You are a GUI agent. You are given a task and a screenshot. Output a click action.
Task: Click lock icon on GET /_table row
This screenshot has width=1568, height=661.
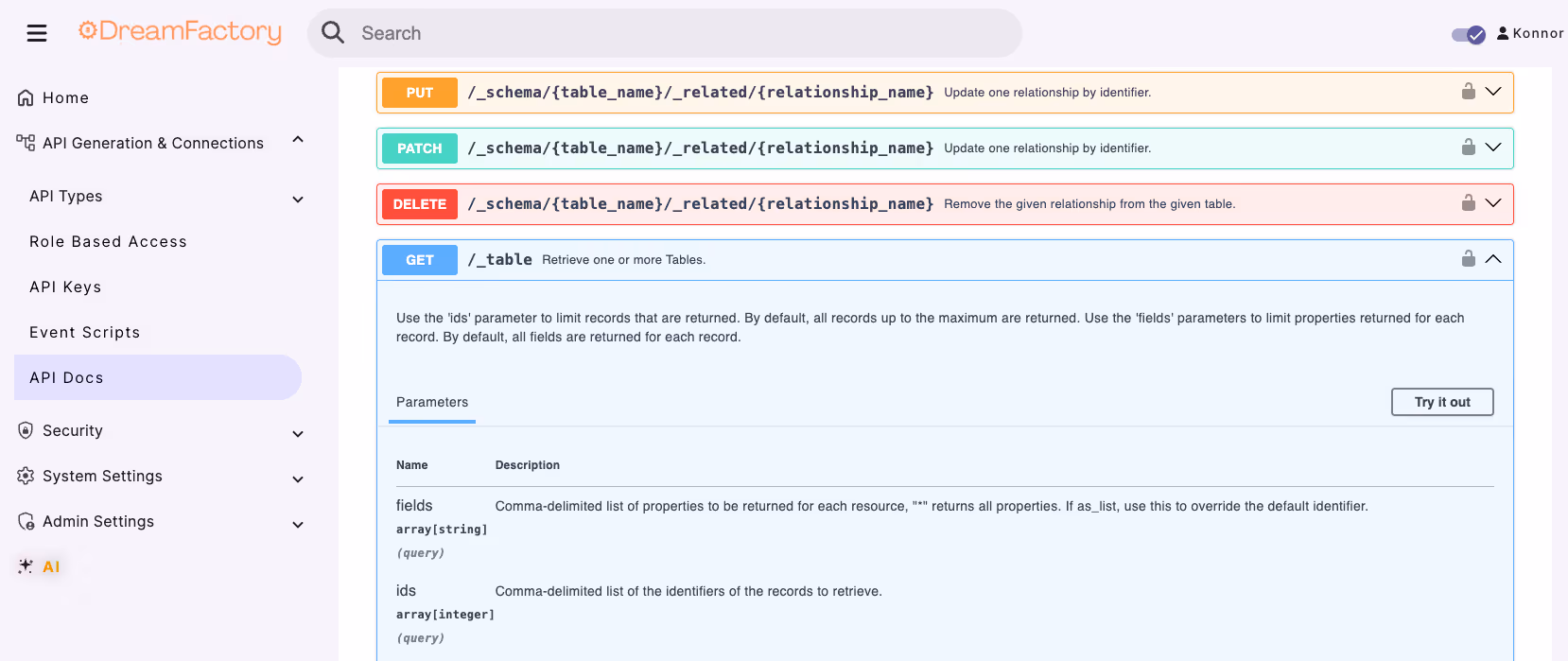point(1469,259)
